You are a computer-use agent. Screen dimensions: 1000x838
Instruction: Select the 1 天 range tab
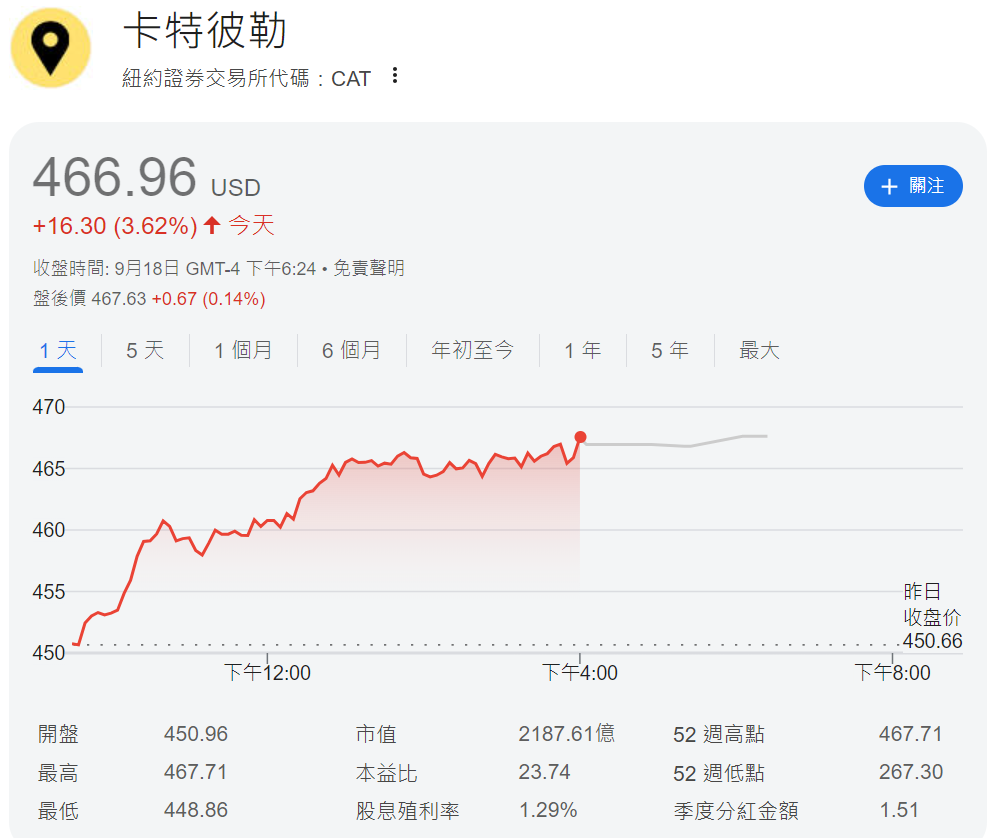58,350
